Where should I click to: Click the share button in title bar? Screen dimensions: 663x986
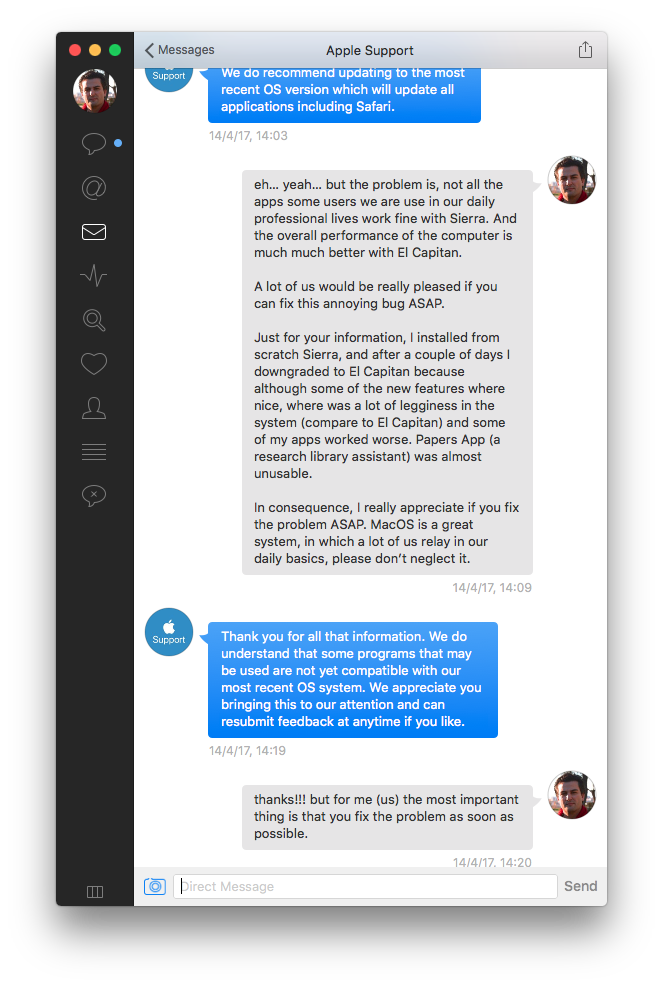(585, 50)
